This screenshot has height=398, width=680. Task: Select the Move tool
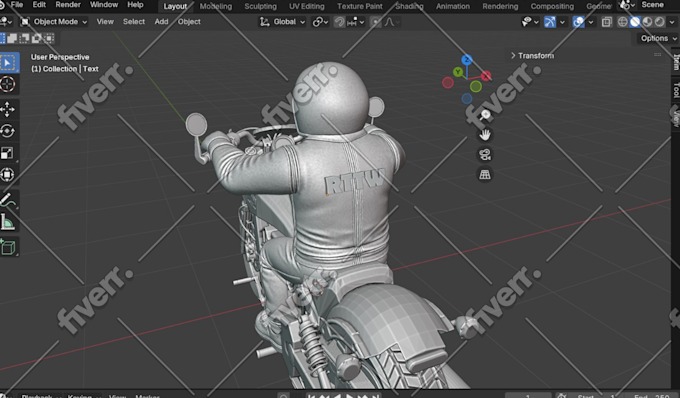coord(7,110)
